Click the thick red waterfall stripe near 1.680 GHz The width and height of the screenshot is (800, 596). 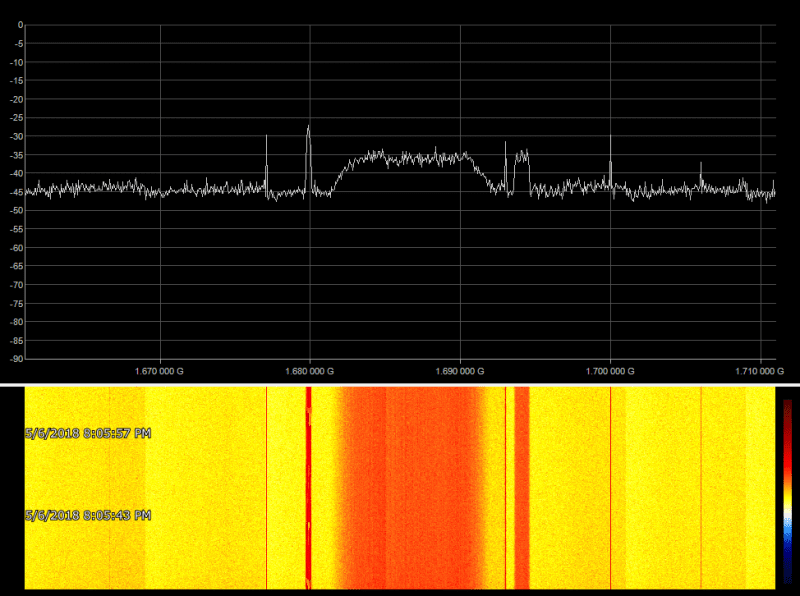(x=309, y=490)
